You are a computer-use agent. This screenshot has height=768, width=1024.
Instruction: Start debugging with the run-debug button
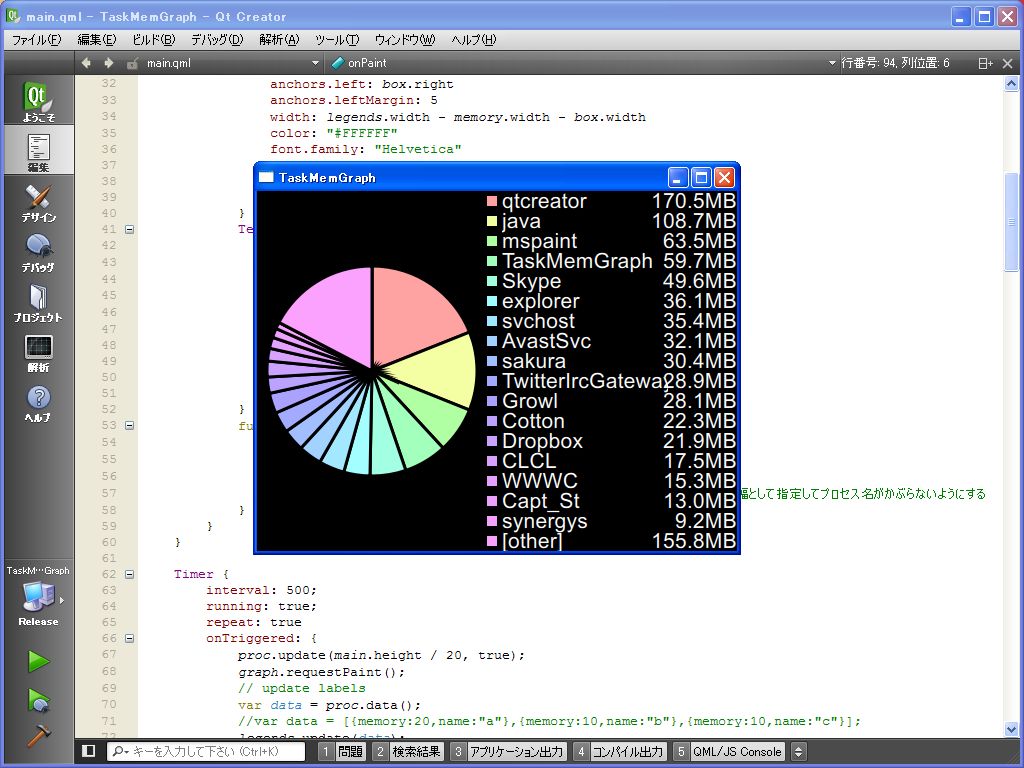point(39,700)
